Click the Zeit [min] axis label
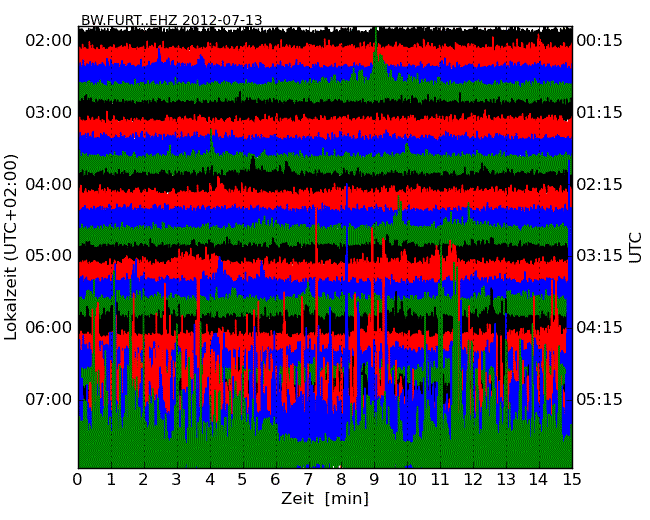 click(325, 498)
